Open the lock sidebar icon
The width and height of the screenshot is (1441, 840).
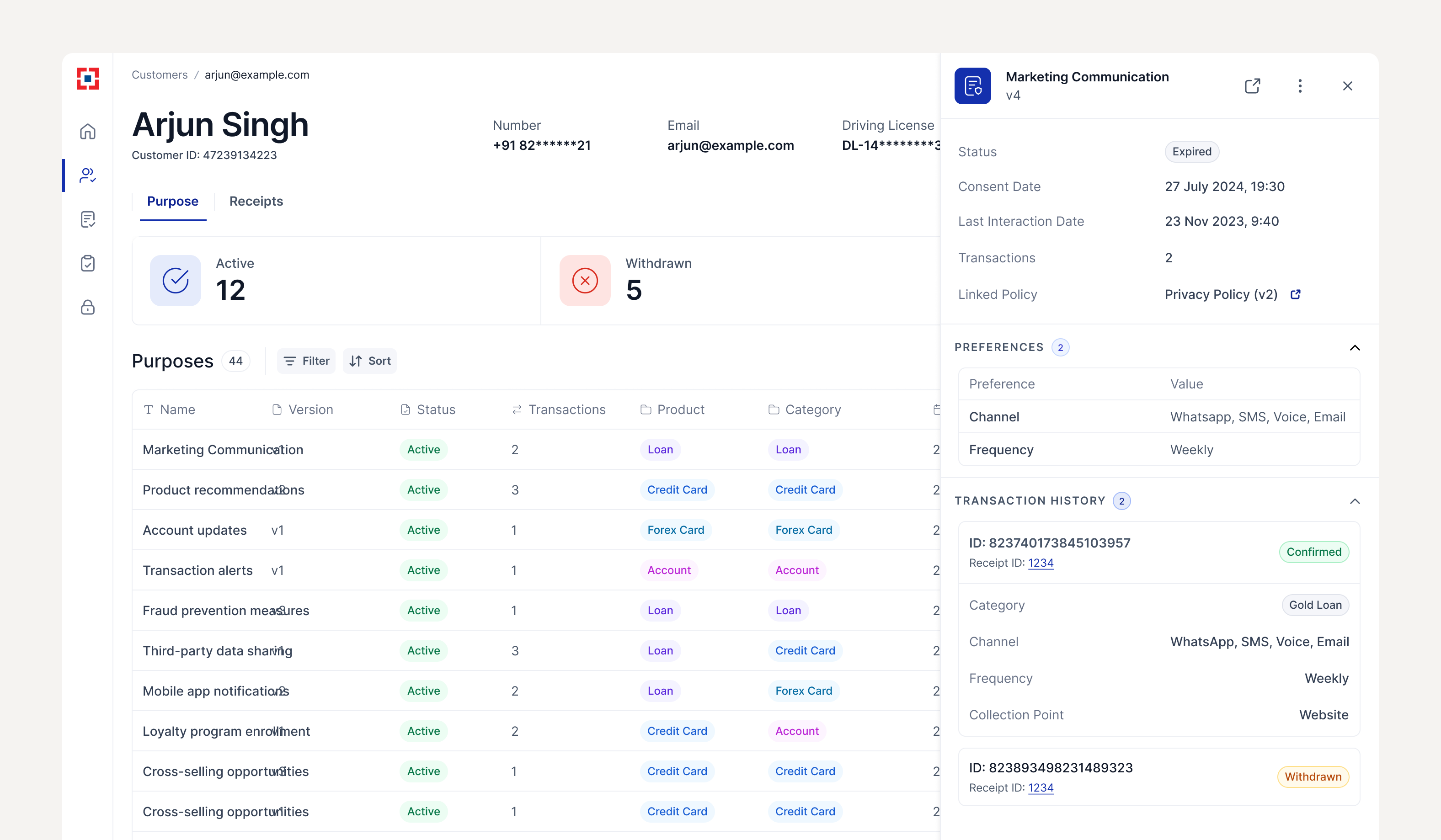click(87, 307)
